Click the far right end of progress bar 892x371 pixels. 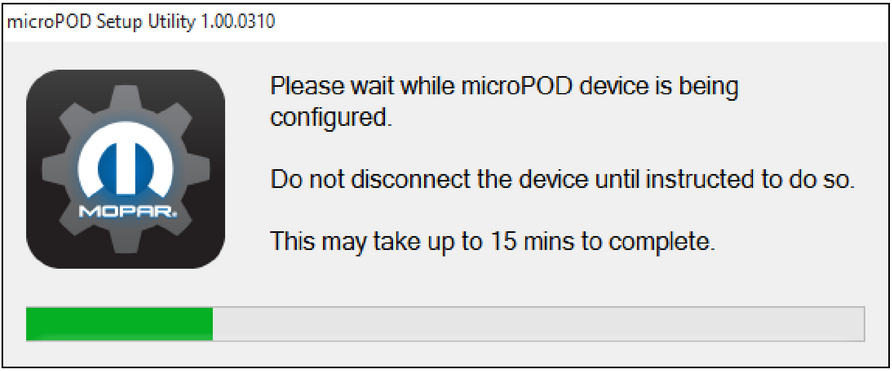(x=860, y=324)
